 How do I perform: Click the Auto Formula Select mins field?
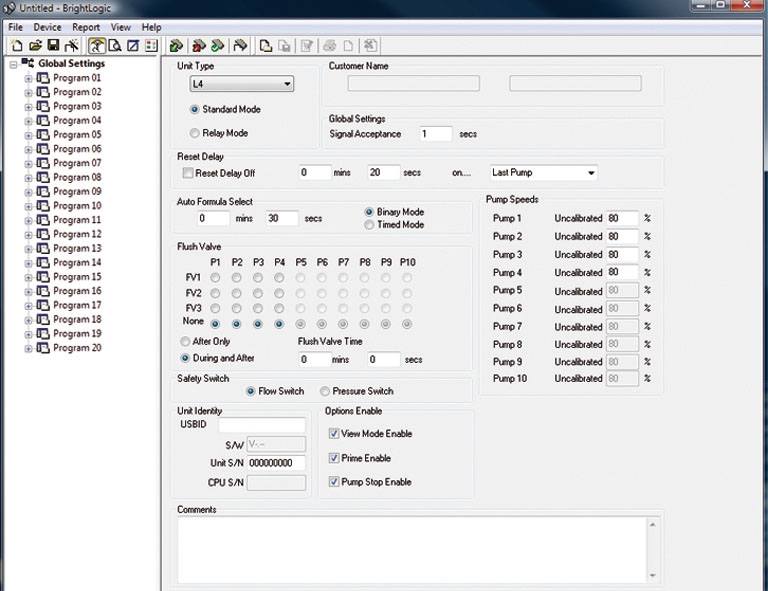[x=214, y=218]
